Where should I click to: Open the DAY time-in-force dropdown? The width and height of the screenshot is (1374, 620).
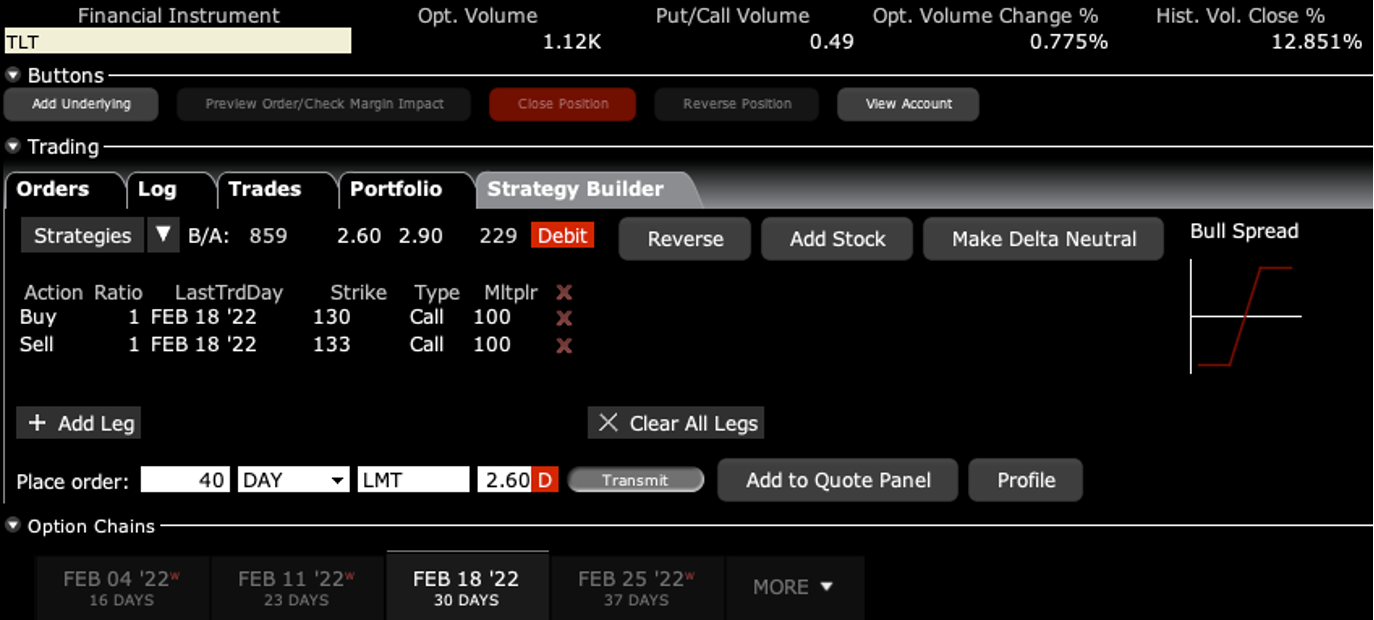(293, 480)
